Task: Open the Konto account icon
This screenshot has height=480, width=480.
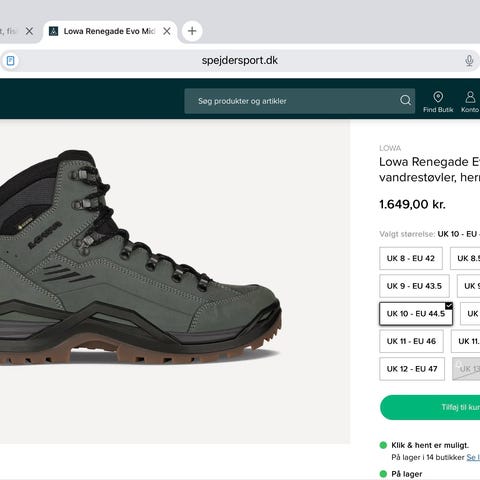Action: (470, 102)
